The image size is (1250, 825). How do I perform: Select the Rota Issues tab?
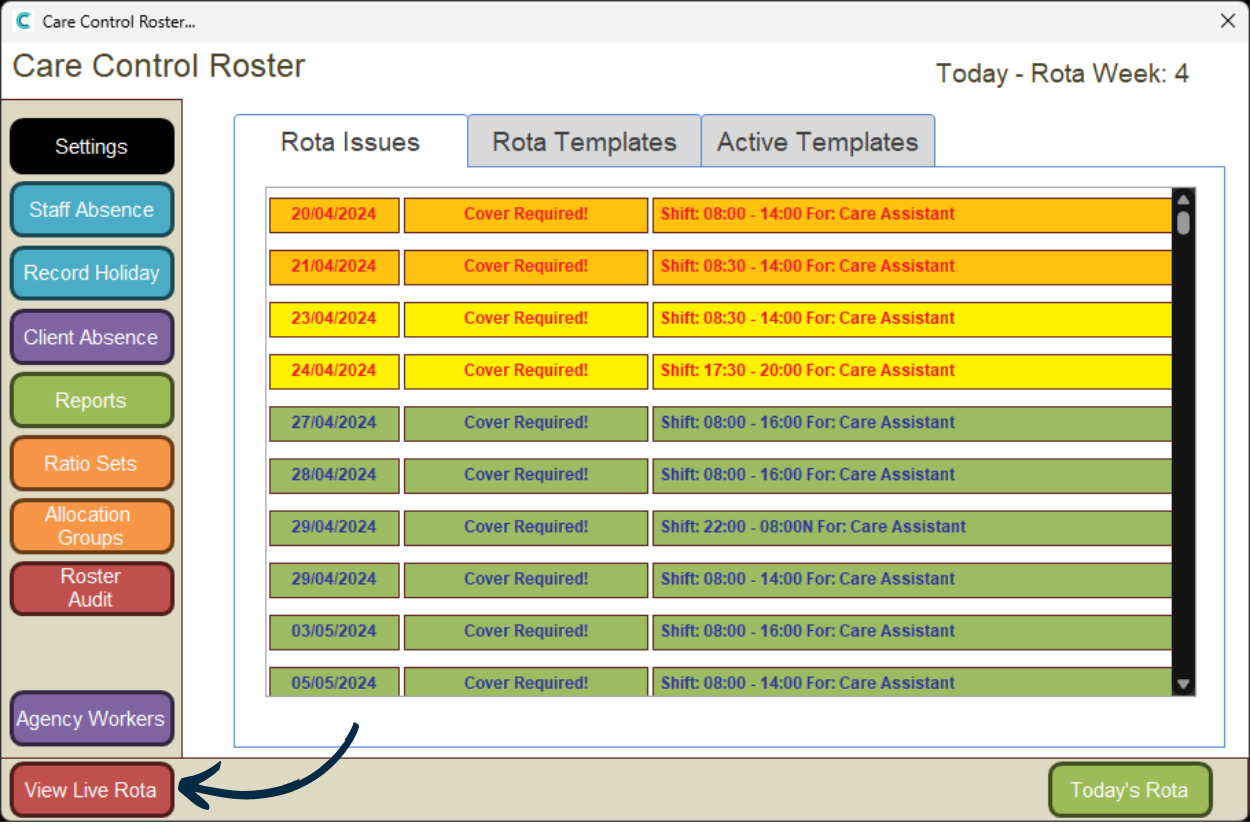pos(350,142)
